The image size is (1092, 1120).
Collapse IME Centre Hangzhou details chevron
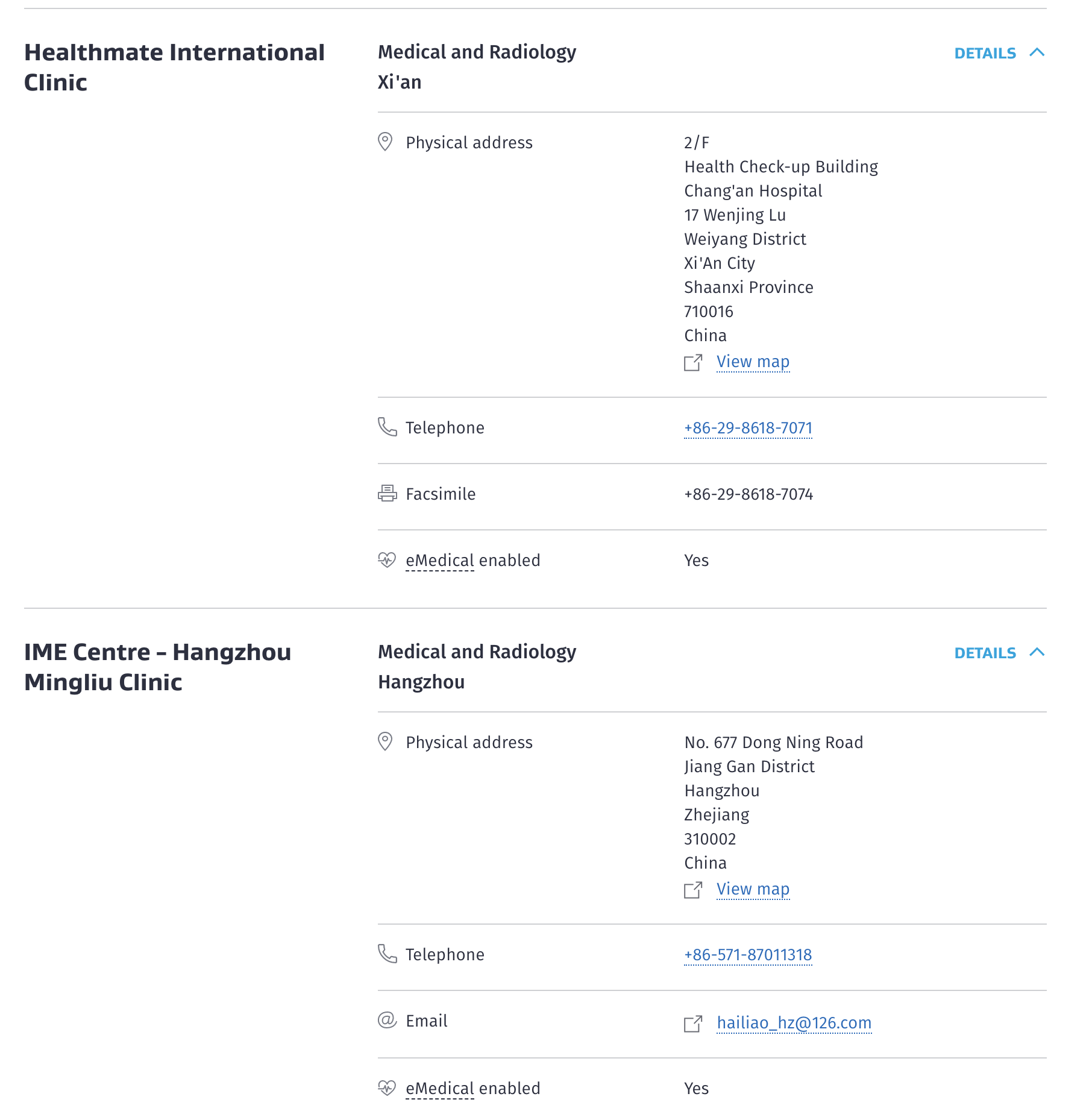tap(1037, 652)
